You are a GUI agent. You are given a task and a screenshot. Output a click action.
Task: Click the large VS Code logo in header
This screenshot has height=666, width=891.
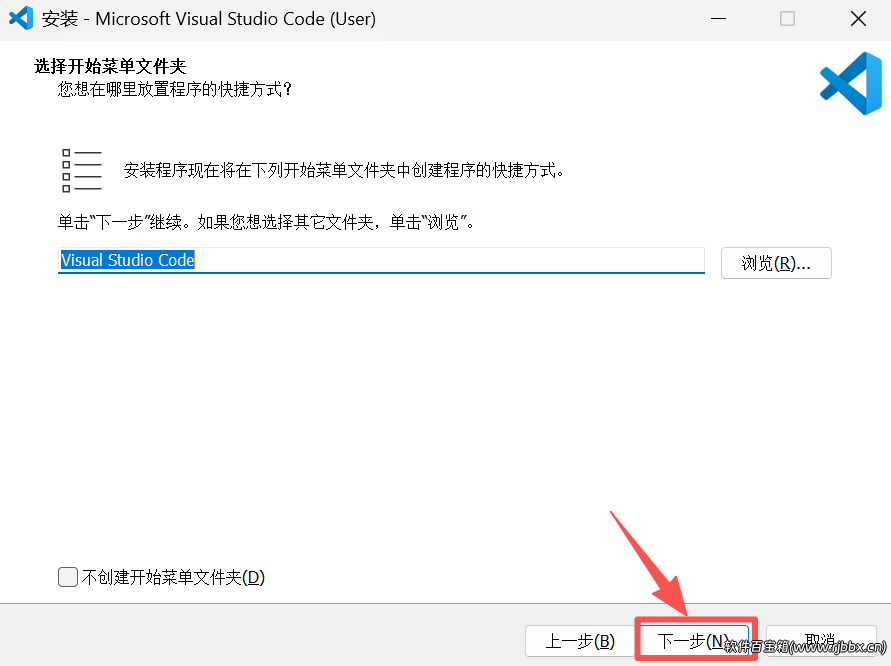tap(851, 83)
